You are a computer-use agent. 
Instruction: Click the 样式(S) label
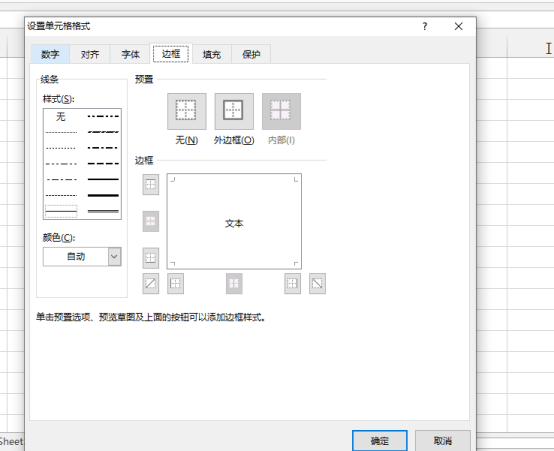coord(59,99)
